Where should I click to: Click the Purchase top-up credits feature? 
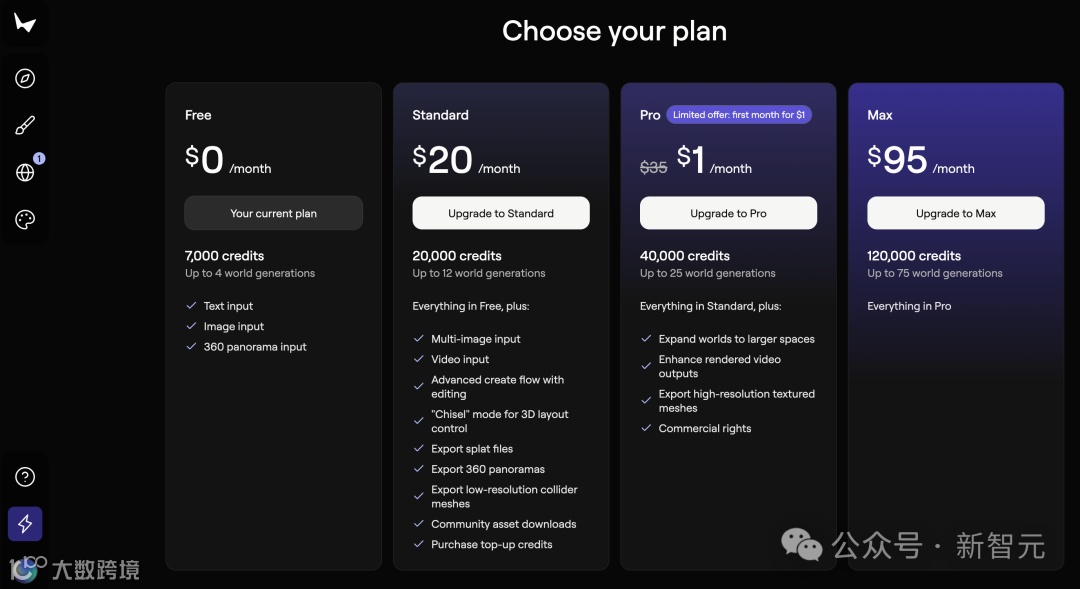tap(491, 544)
